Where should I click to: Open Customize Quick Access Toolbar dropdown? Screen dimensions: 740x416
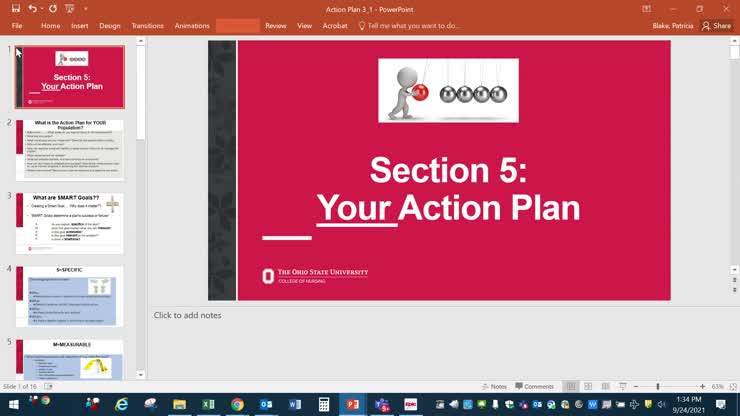click(x=86, y=9)
